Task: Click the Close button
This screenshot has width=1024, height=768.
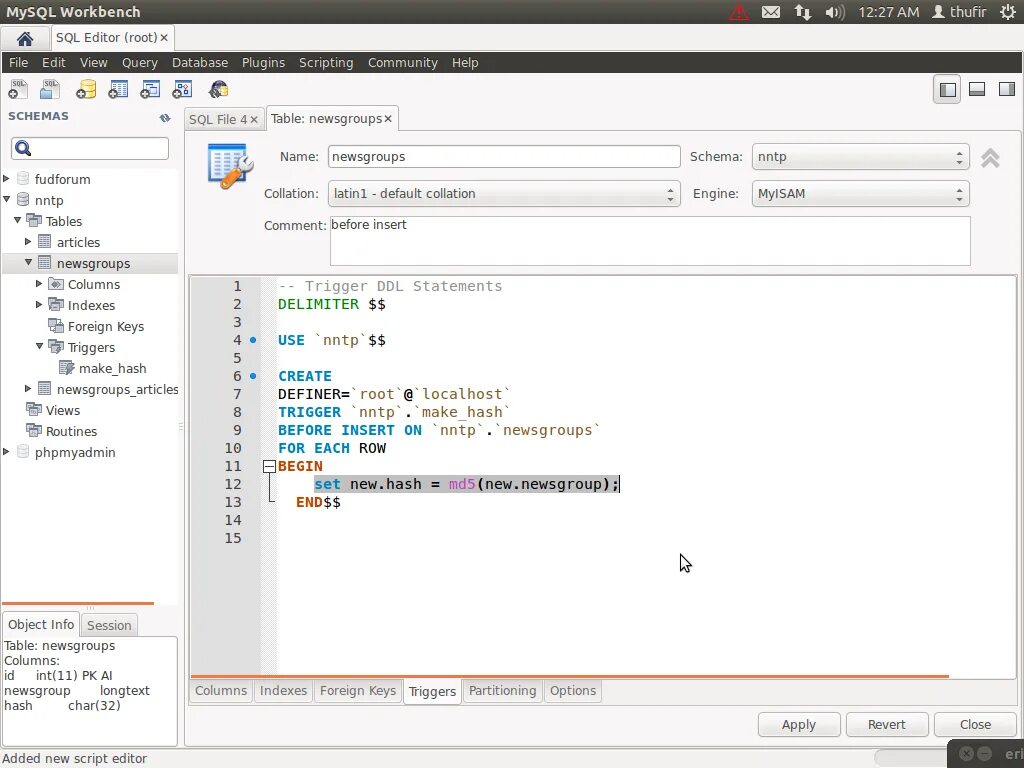Action: (x=975, y=725)
